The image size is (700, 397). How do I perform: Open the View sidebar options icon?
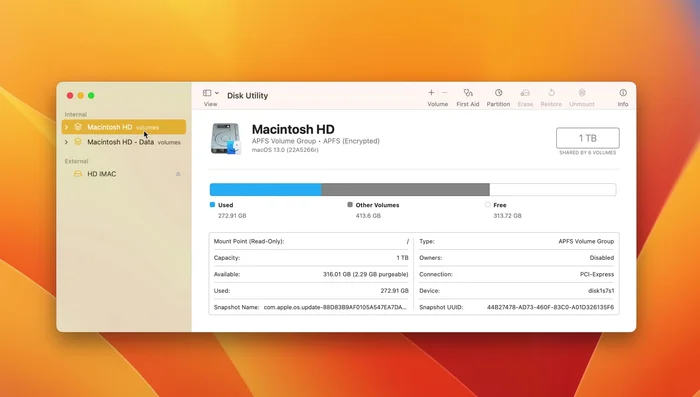(207, 93)
